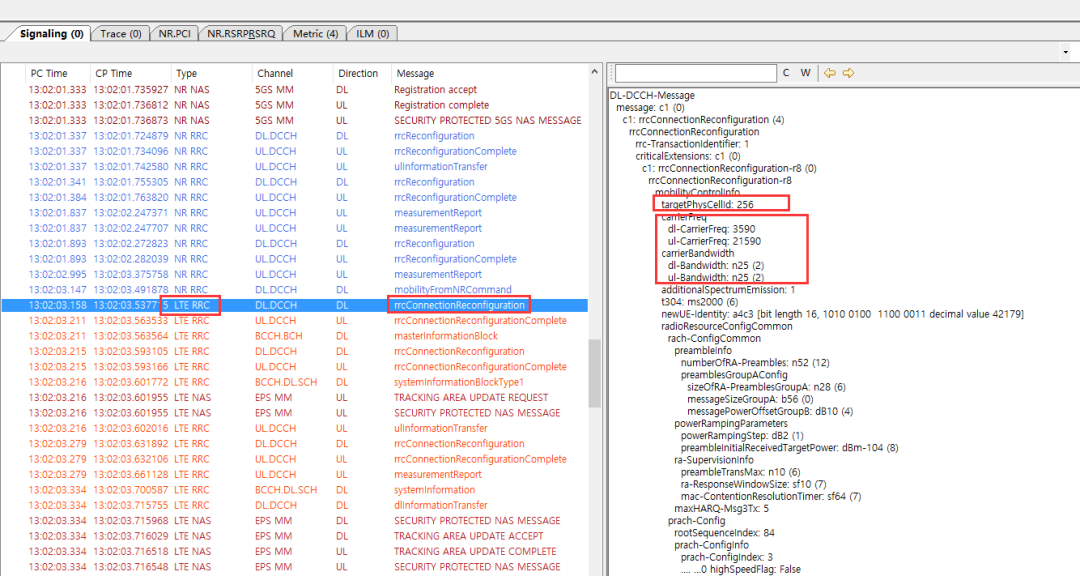Select the rach-ConfigCommon node
The image size is (1080, 576).
(x=714, y=338)
